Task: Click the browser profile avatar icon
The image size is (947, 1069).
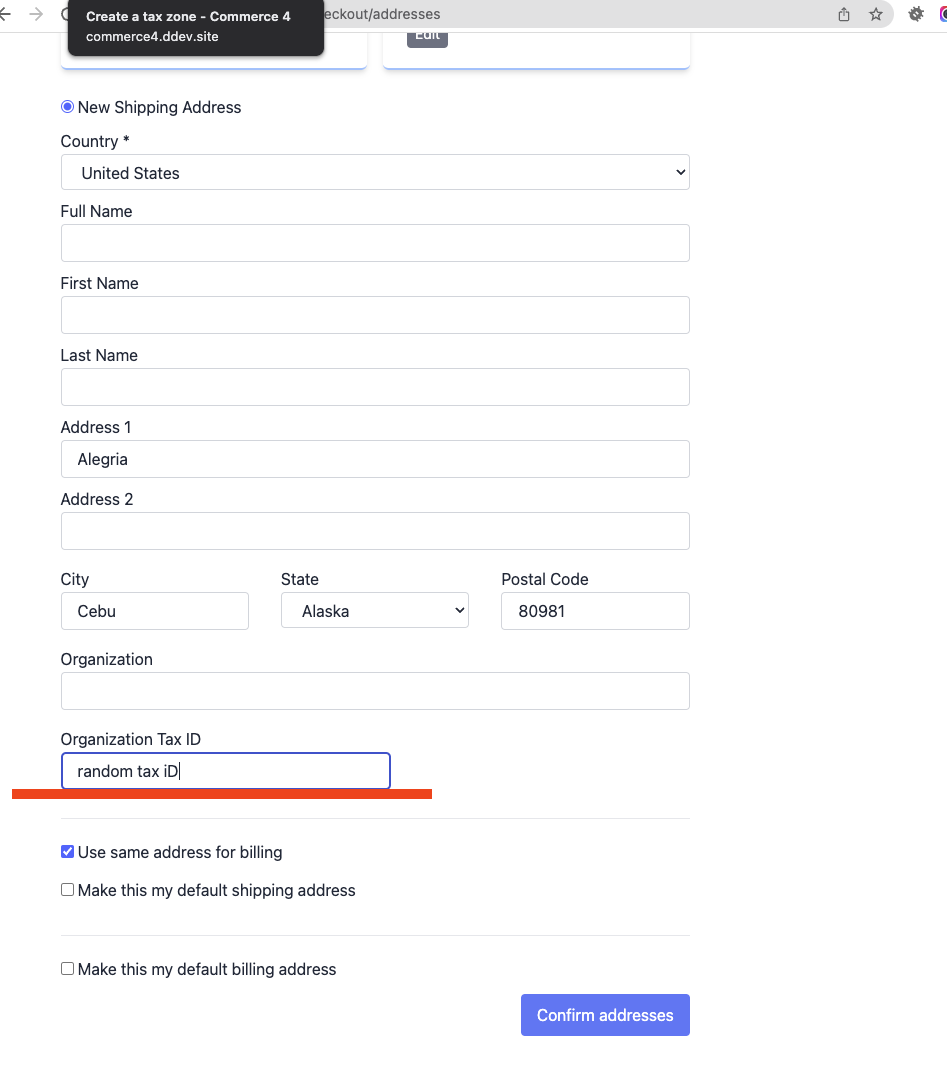Action: click(941, 14)
